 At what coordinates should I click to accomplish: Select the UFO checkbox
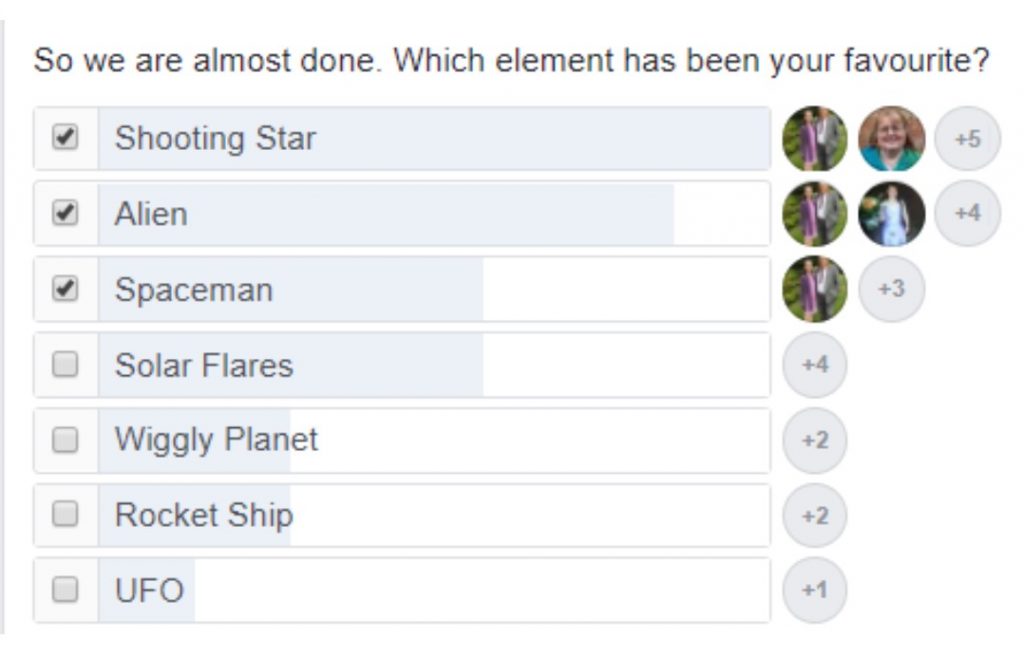[65, 590]
